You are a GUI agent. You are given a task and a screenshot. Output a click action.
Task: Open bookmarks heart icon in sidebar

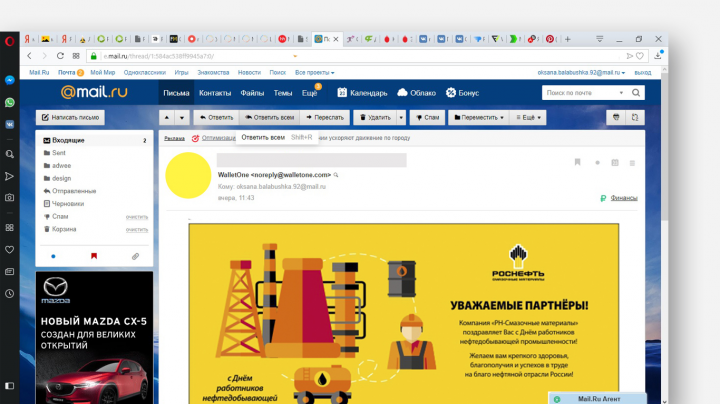[x=10, y=250]
